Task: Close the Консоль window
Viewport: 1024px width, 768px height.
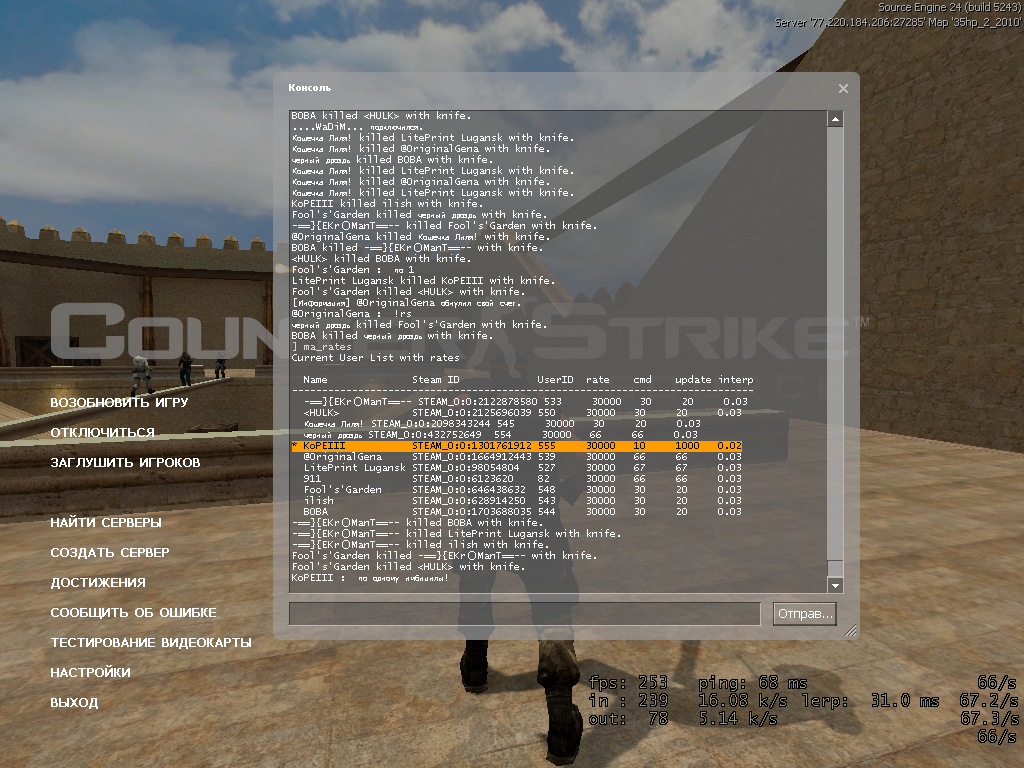Action: (x=843, y=88)
